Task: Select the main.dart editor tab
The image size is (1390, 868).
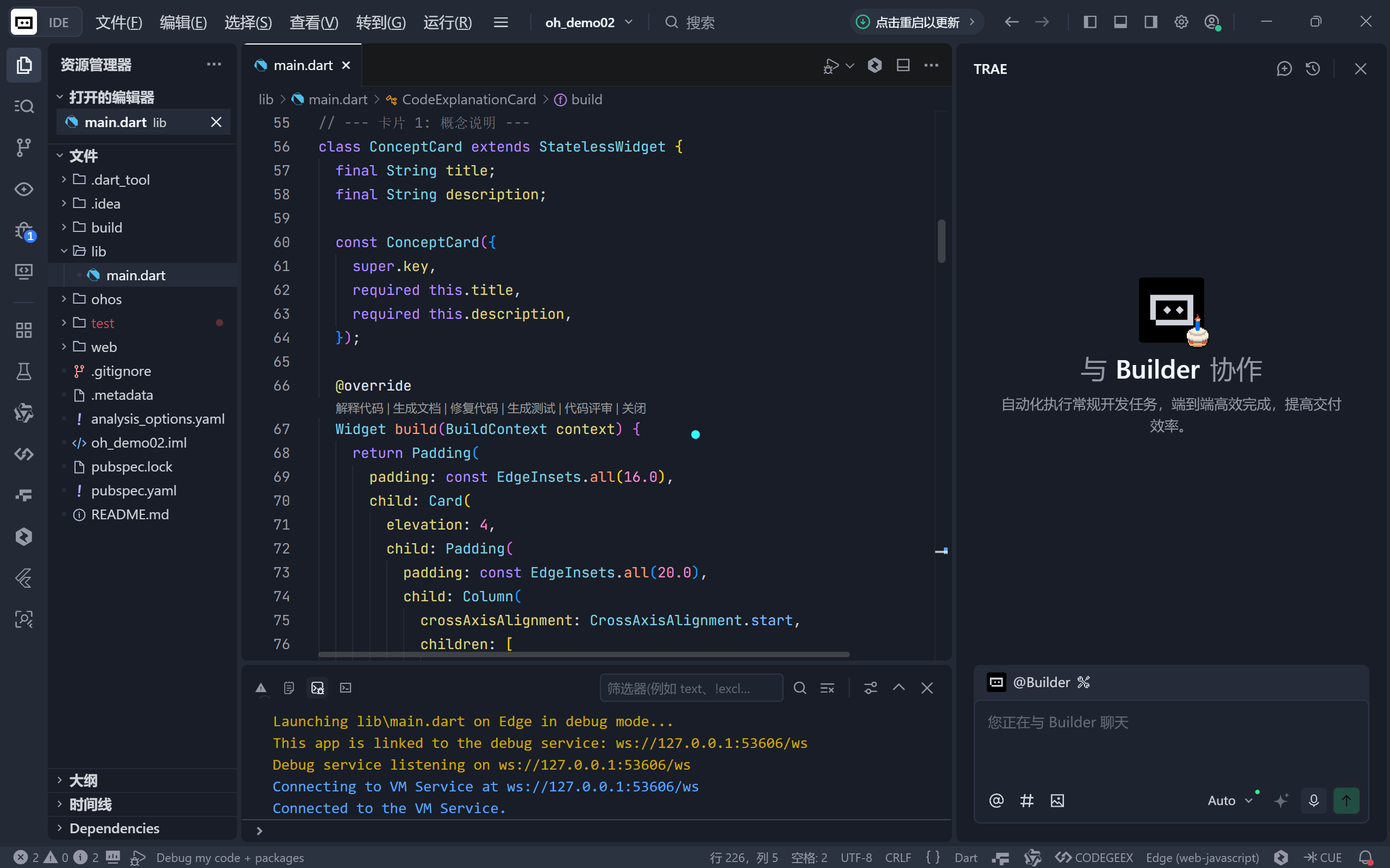Action: tap(303, 65)
